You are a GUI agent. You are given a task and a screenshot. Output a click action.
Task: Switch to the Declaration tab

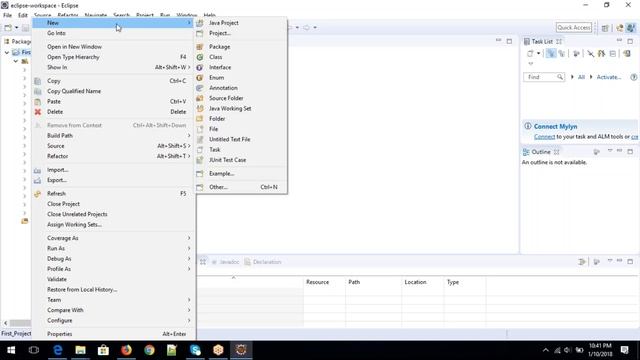tap(263, 262)
